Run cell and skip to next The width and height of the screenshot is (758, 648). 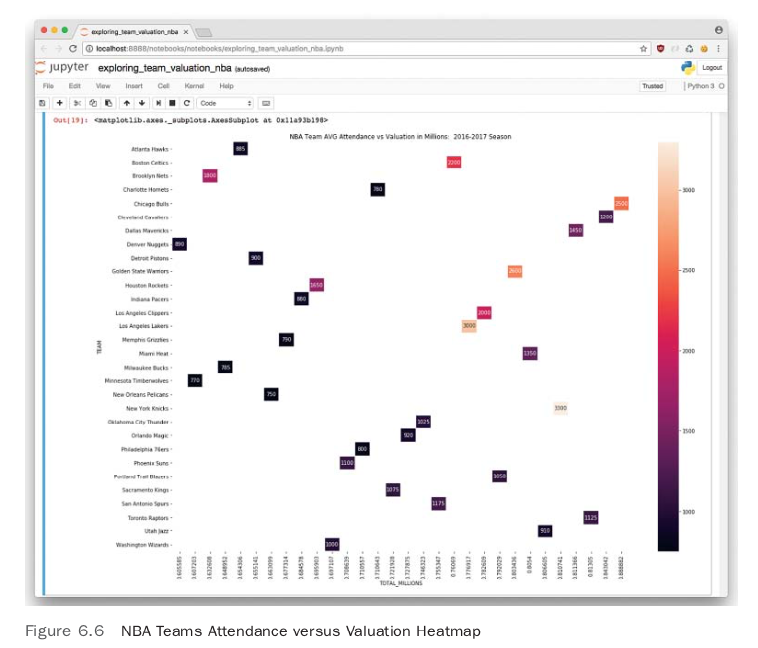pos(158,103)
